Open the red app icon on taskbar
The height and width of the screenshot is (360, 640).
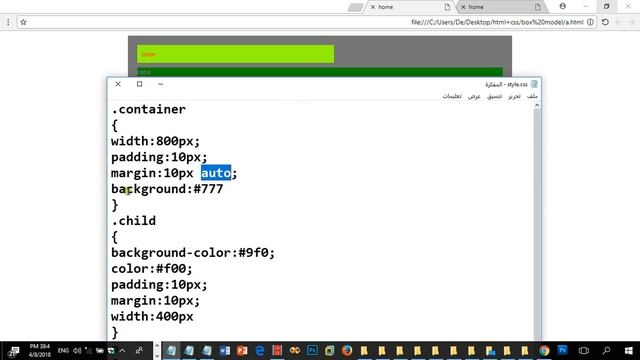pos(277,351)
